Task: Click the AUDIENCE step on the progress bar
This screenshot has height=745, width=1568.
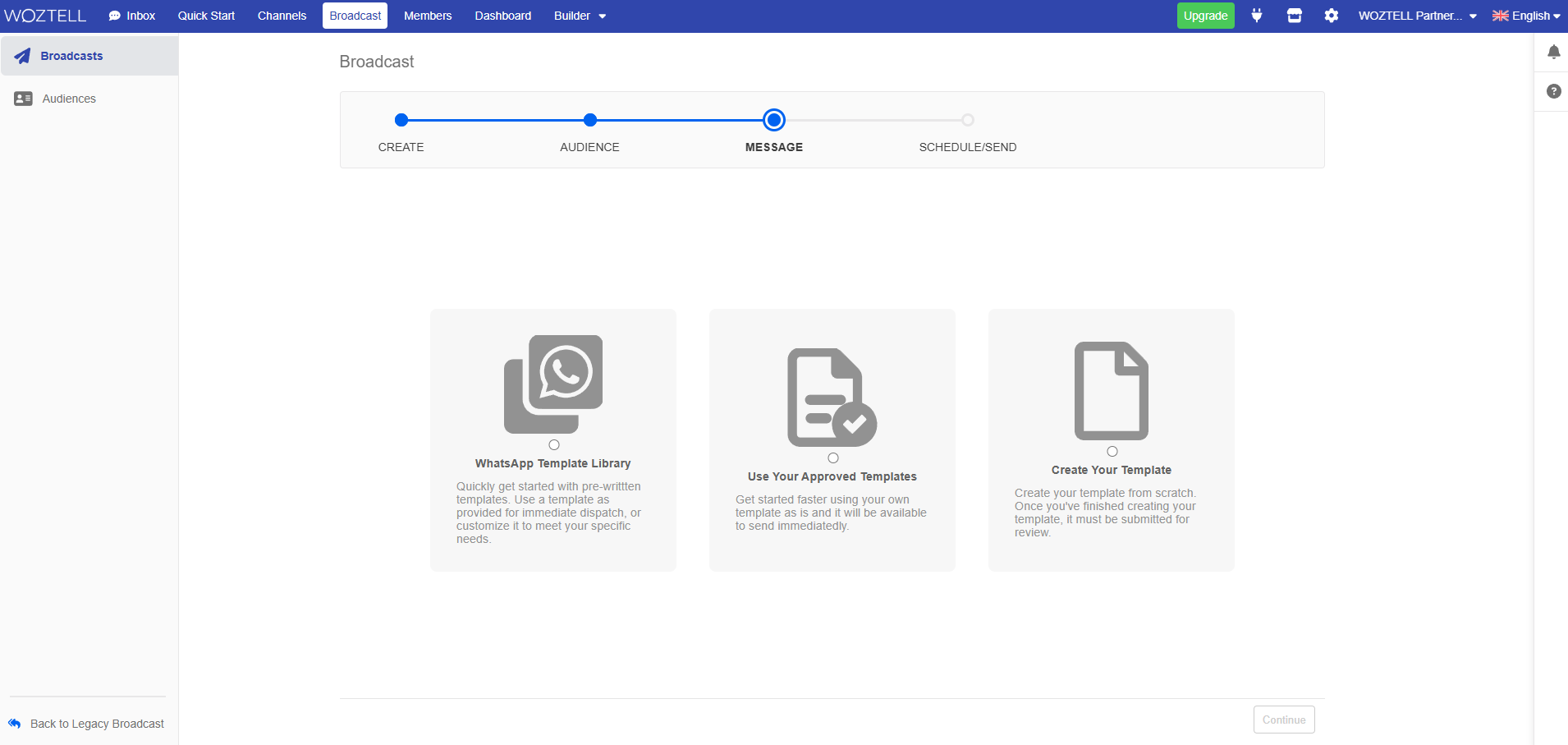Action: pyautogui.click(x=589, y=120)
